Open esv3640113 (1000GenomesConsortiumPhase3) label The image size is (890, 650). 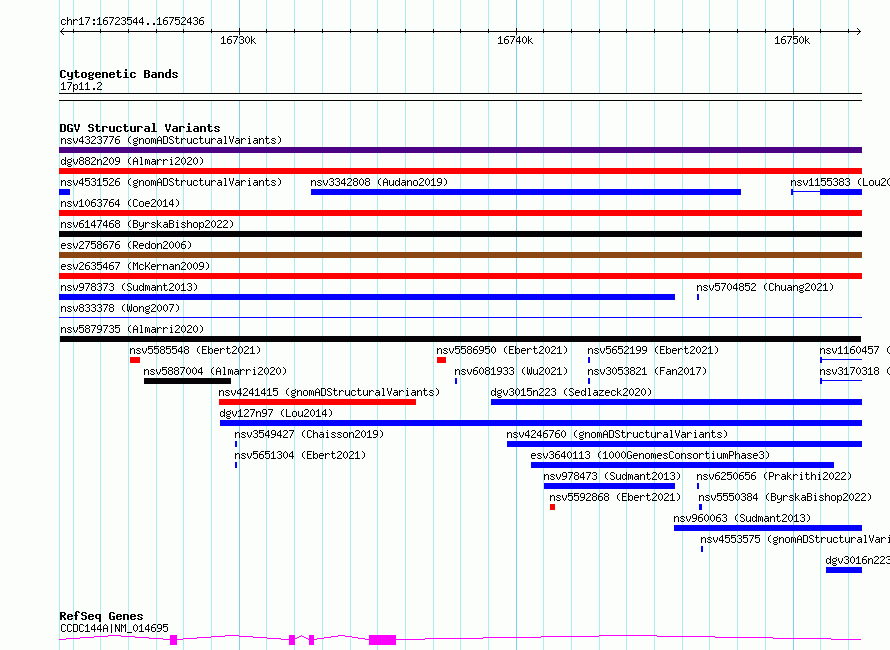click(x=650, y=455)
